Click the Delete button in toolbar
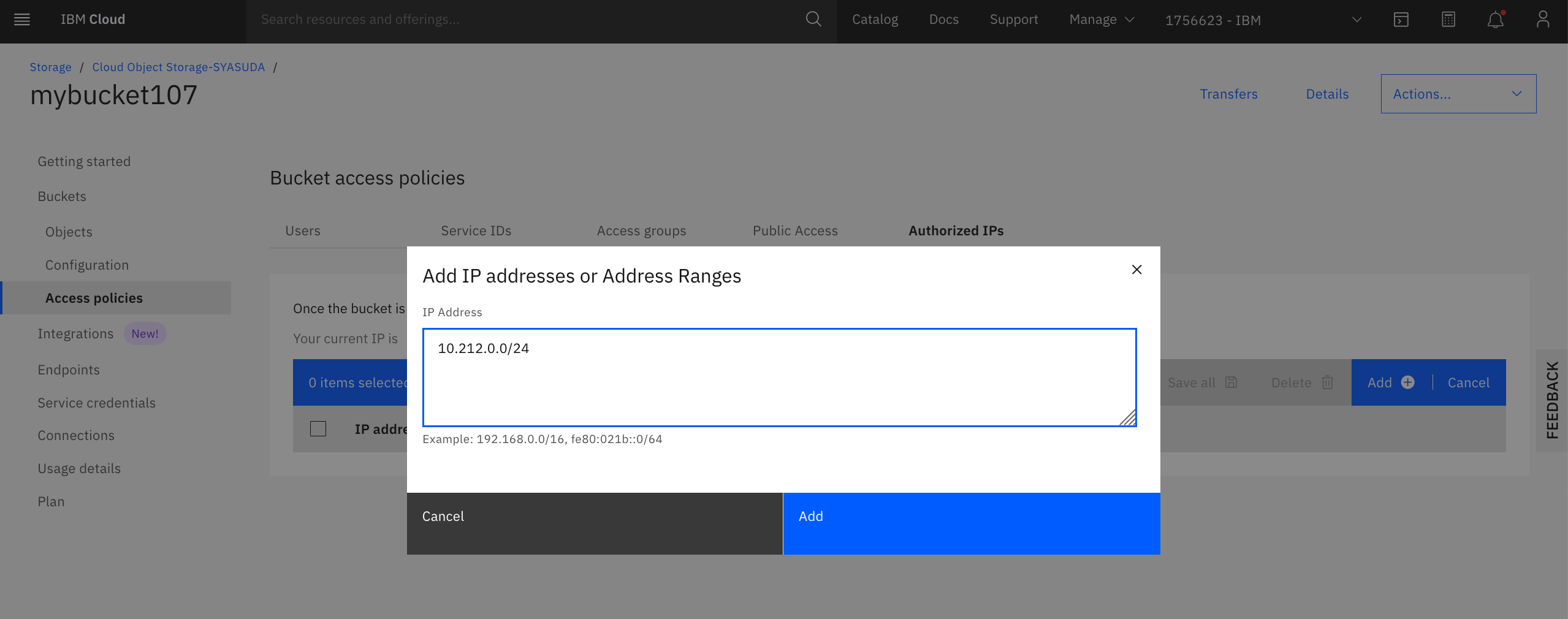The width and height of the screenshot is (1568, 619). pos(1302,382)
